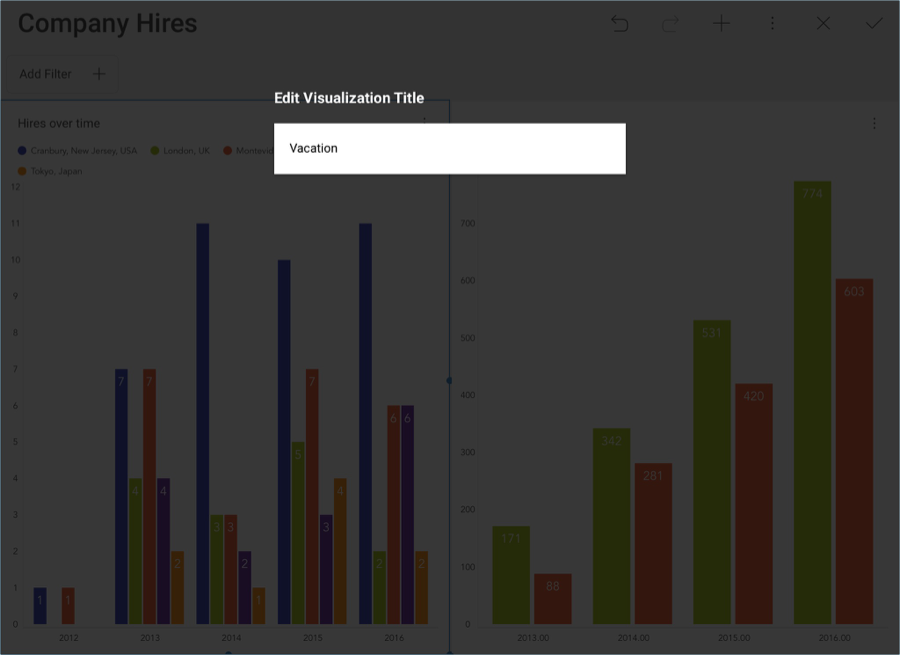Click the Add Filter label
This screenshot has width=900, height=655.
click(45, 74)
